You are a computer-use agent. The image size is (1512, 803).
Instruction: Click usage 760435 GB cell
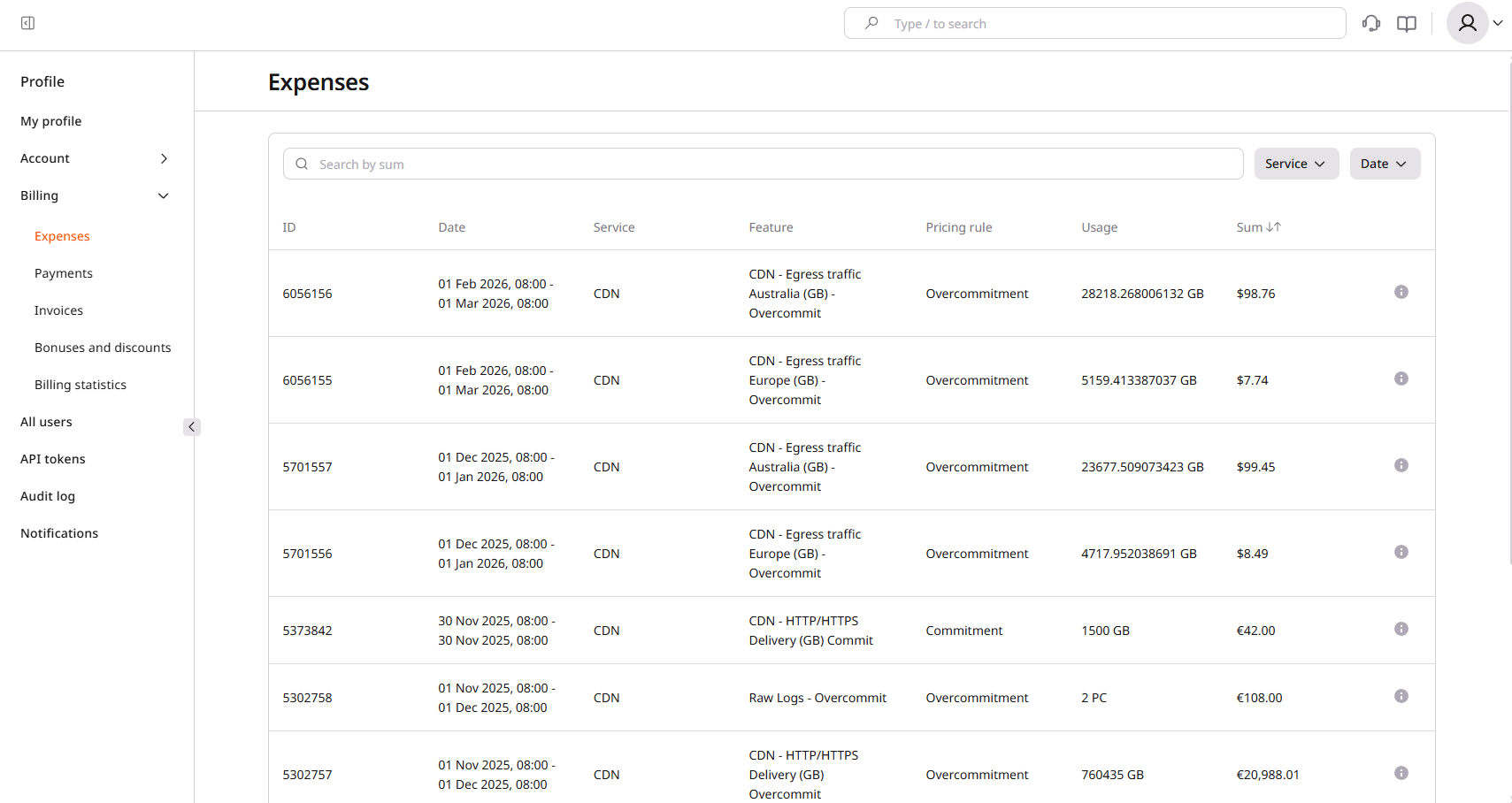click(x=1112, y=775)
